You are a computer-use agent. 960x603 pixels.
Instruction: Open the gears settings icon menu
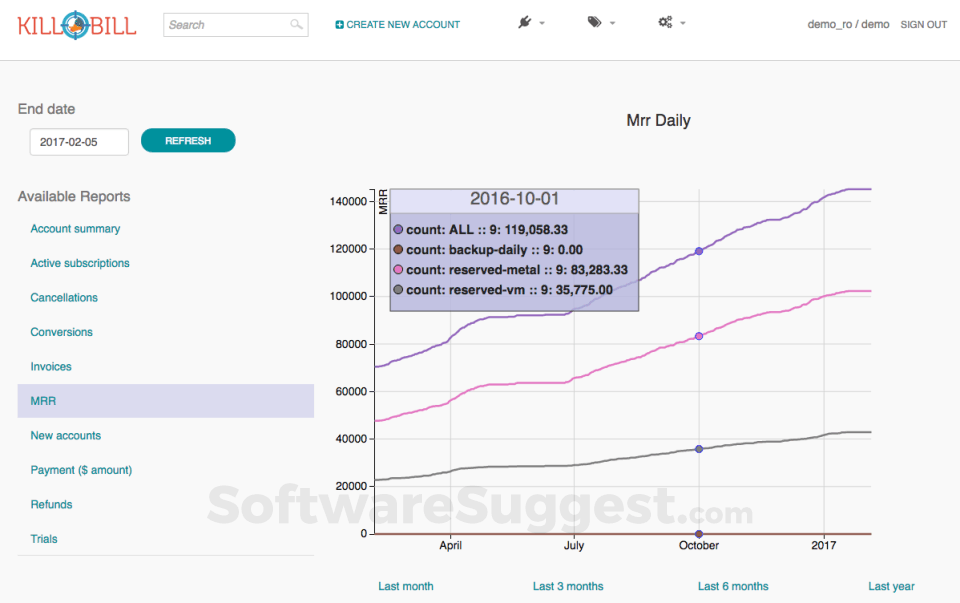point(665,22)
